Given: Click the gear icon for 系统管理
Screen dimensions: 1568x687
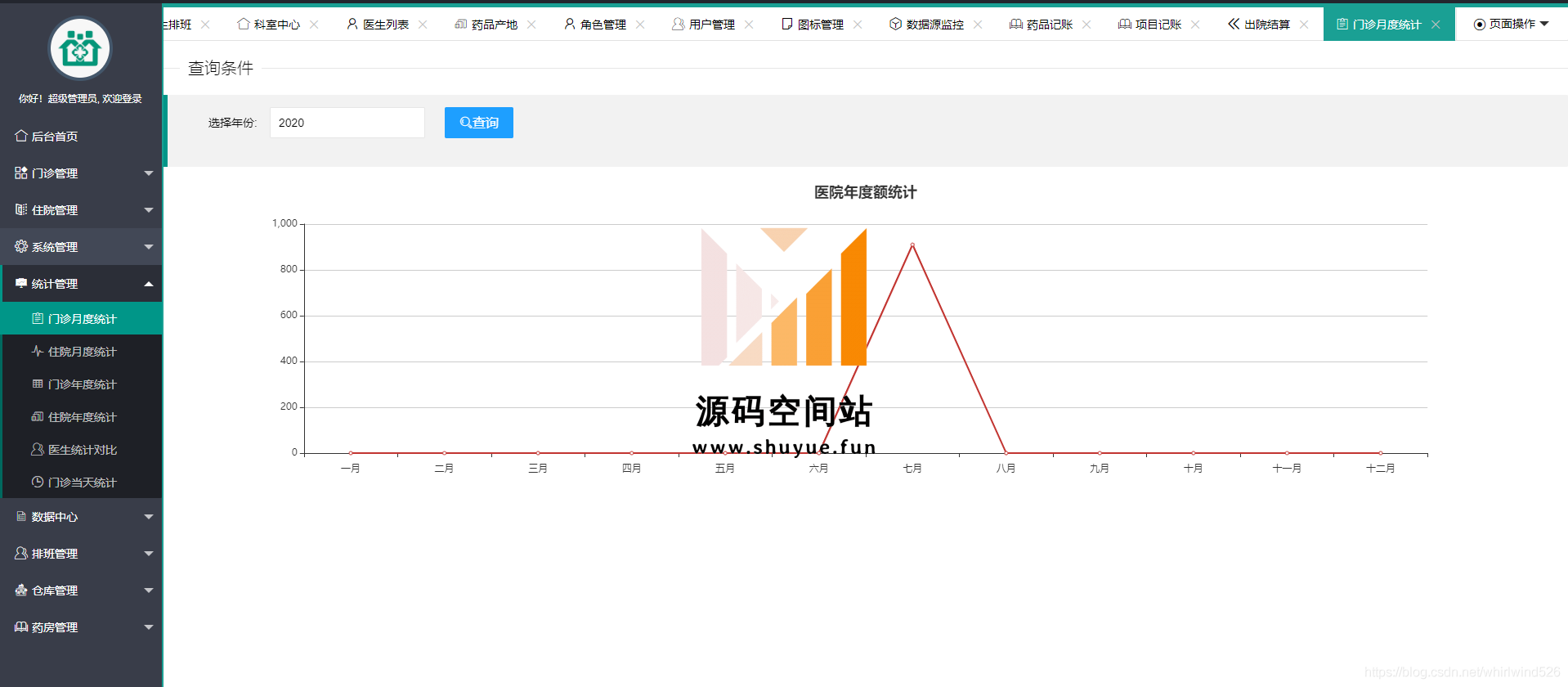Looking at the screenshot, I should point(21,246).
